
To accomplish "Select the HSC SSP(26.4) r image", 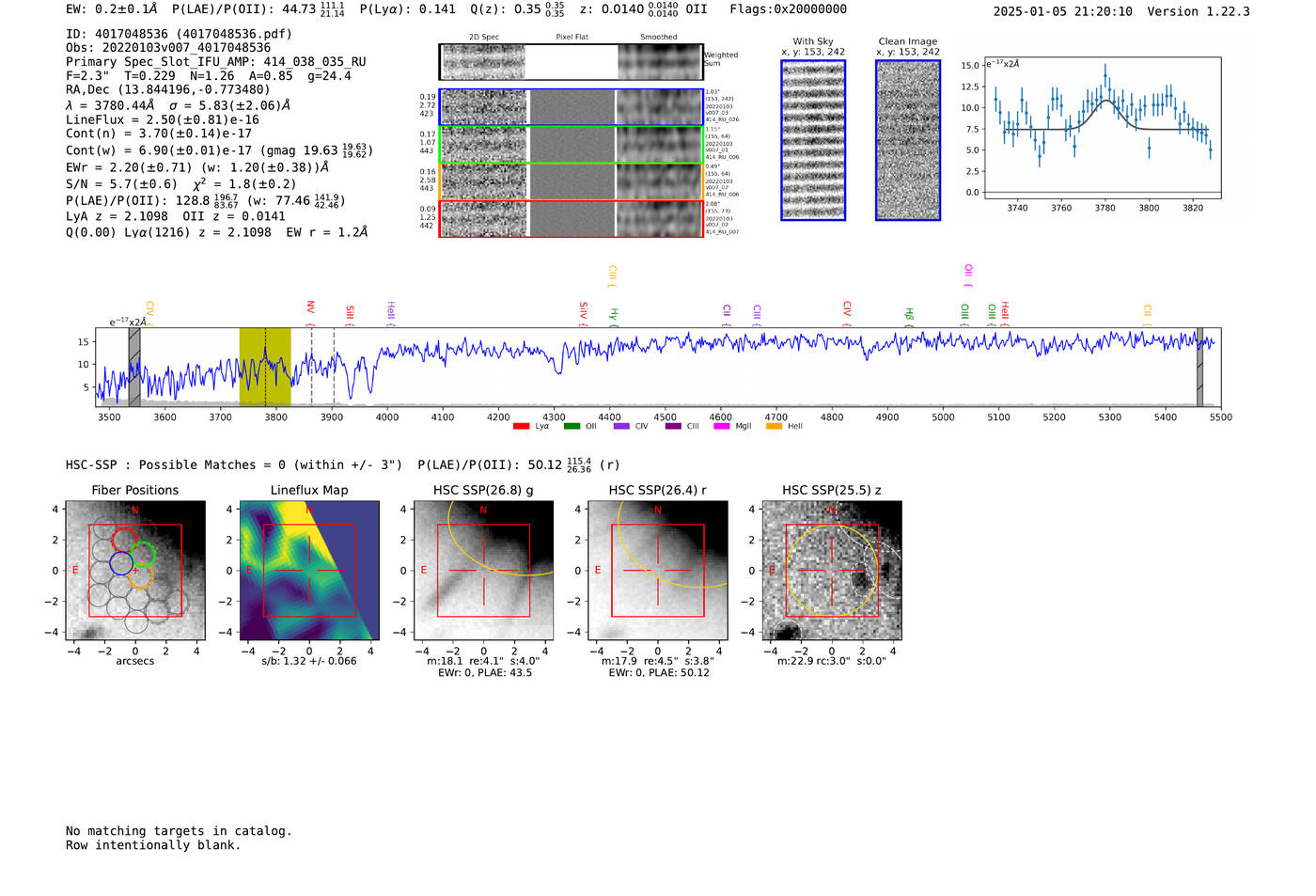I will pos(658,571).
